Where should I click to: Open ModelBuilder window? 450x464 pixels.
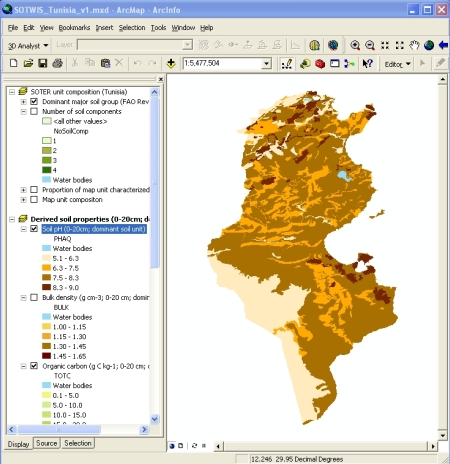coord(349,63)
